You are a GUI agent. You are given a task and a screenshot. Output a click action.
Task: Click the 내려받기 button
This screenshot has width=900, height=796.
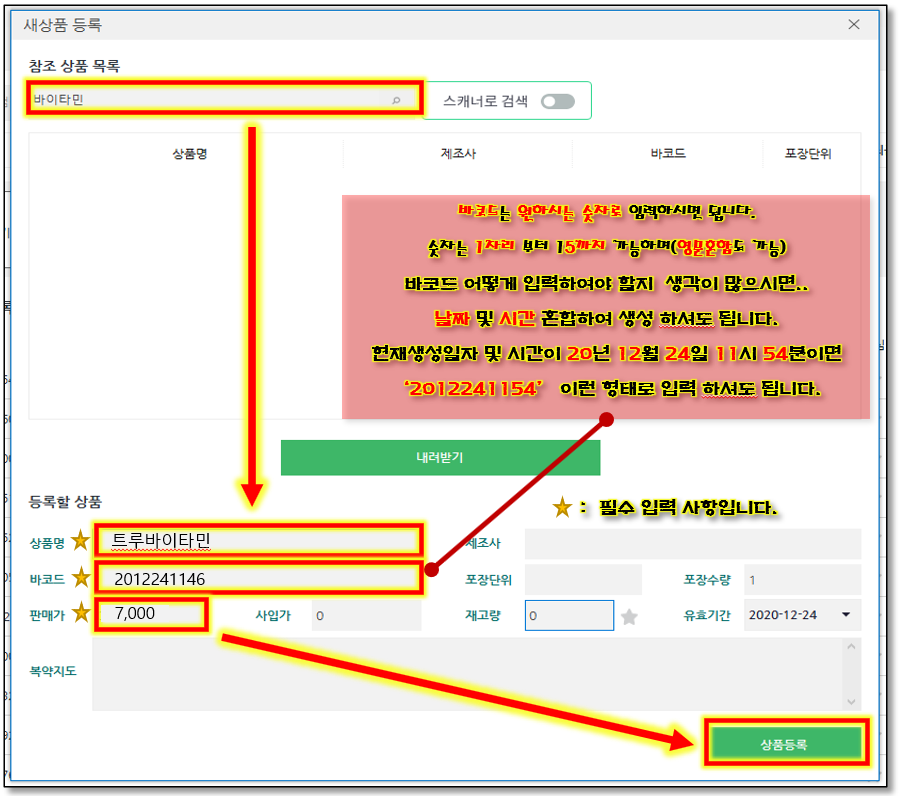440,457
